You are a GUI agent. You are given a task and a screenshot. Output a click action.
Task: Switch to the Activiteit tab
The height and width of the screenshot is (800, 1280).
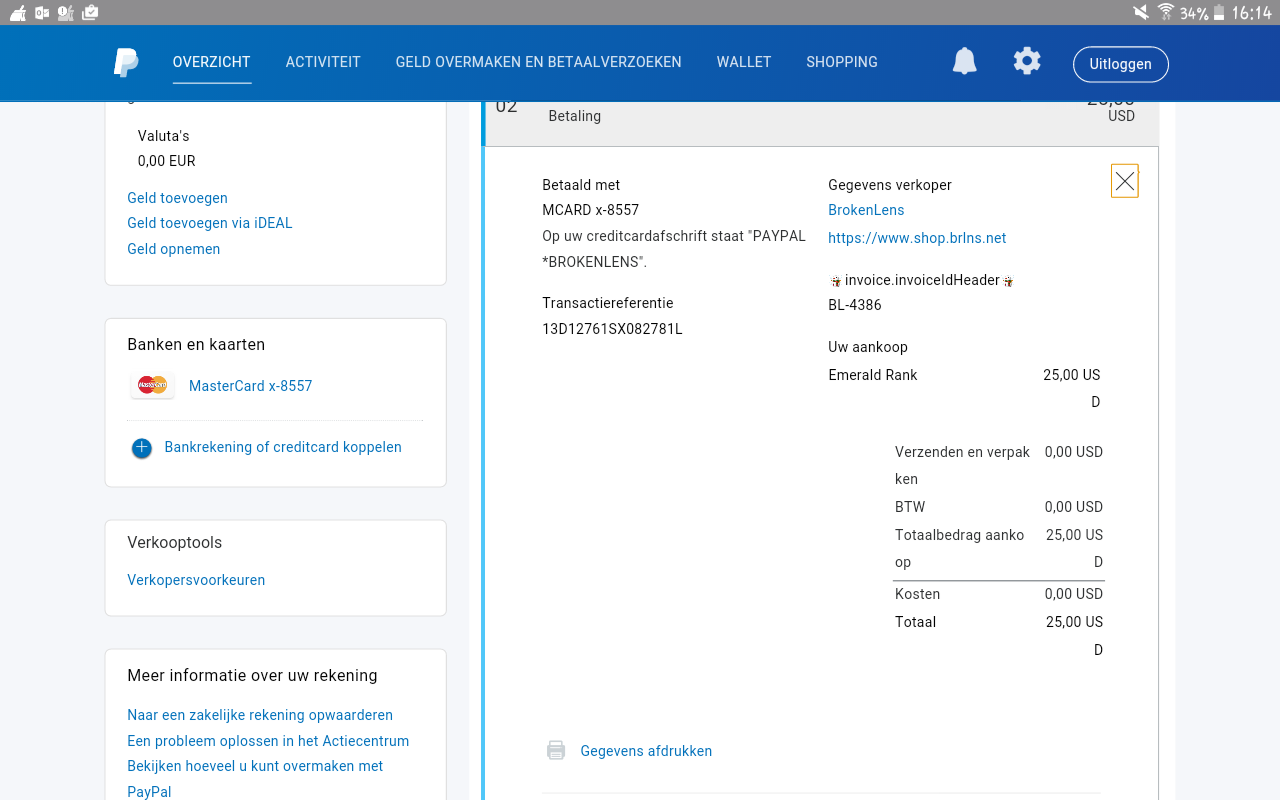click(323, 62)
